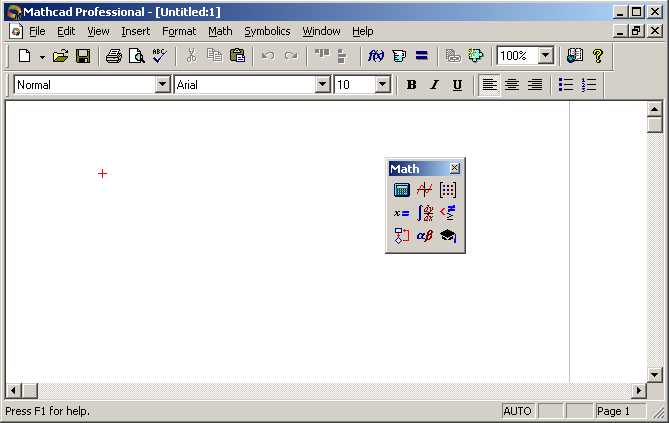Save the worksheet with the floppy icon
The image size is (669, 423).
[x=83, y=56]
